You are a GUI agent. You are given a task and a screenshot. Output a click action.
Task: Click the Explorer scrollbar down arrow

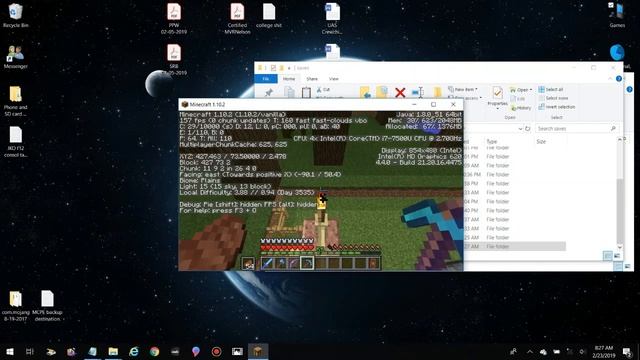click(x=620, y=247)
